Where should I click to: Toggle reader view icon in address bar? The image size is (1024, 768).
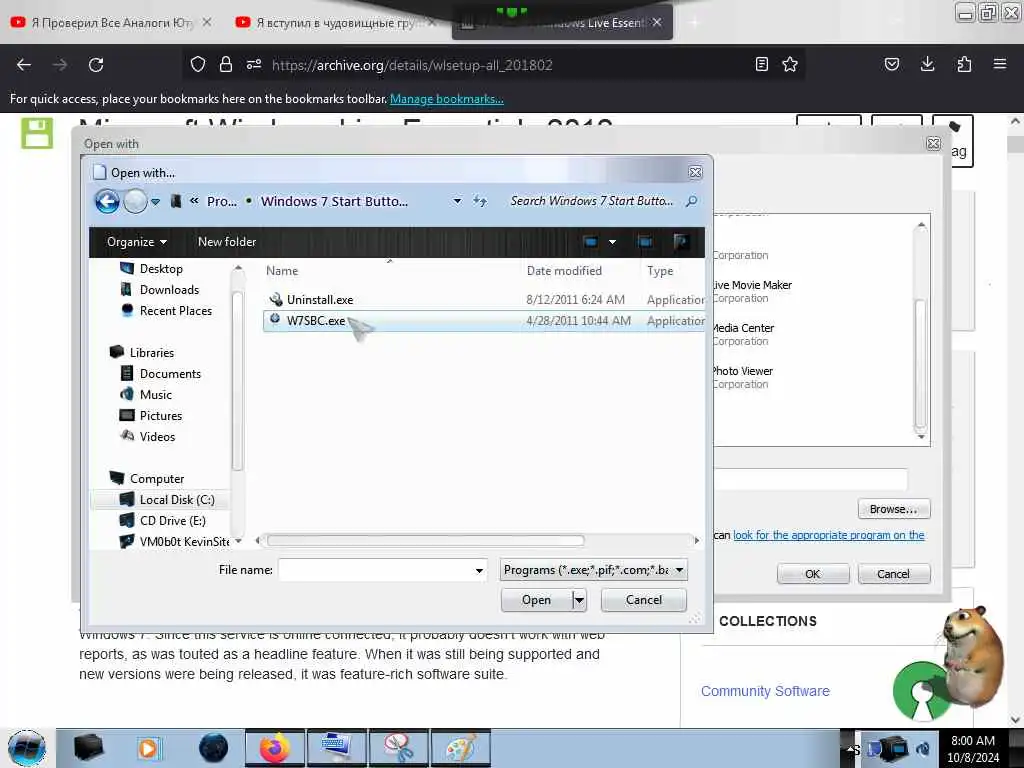(x=761, y=64)
